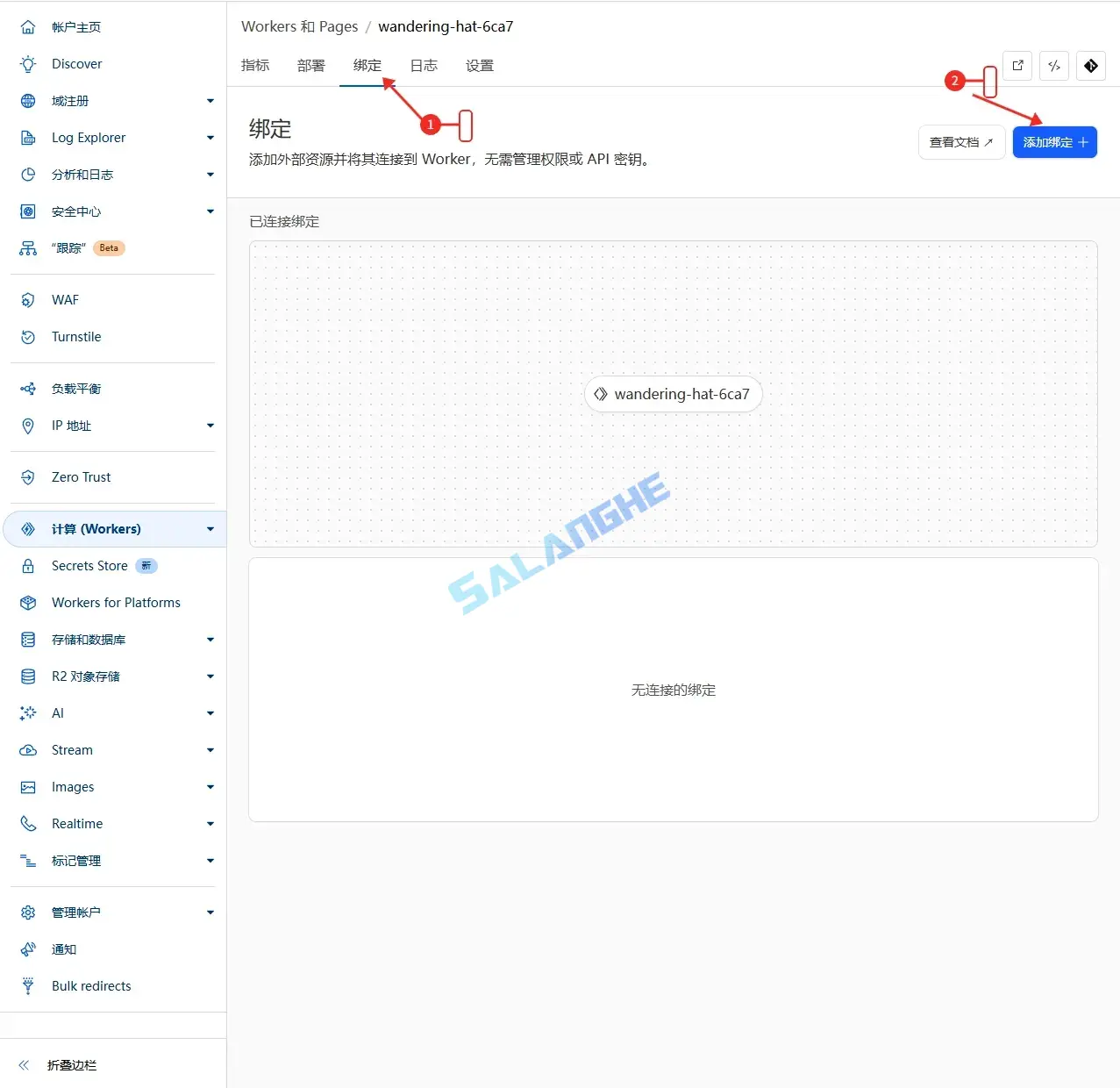Click the 负载平衡 load balancing icon
Image resolution: width=1120 pixels, height=1088 pixels.
(27, 388)
